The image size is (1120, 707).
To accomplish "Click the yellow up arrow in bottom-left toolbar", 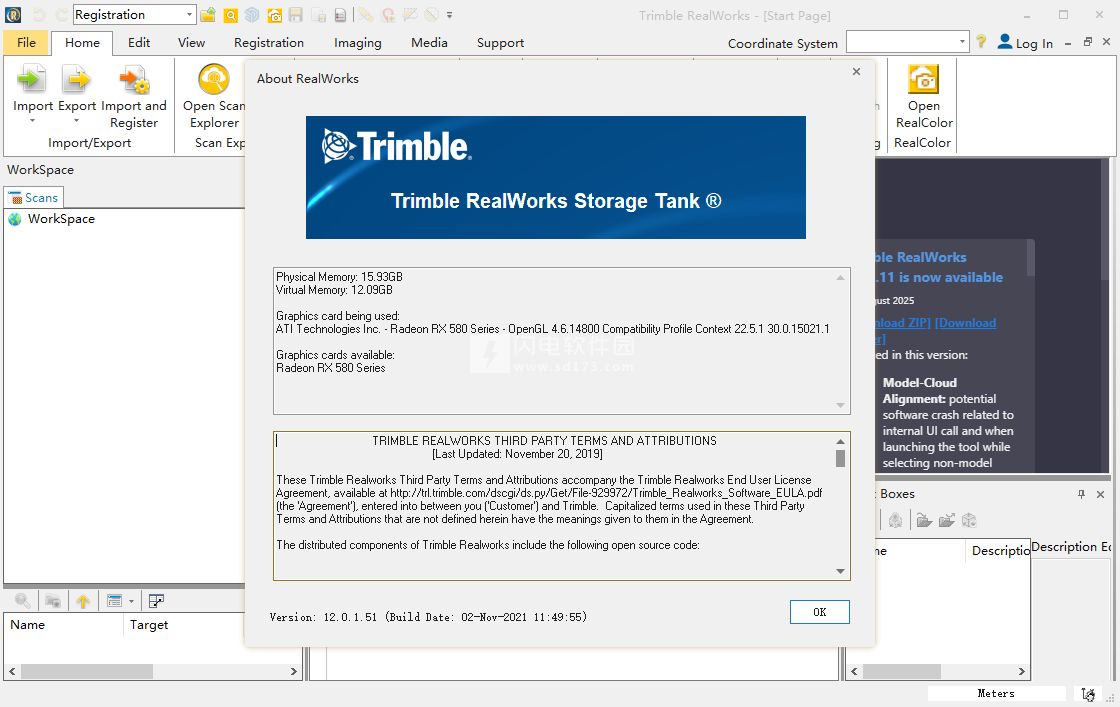I will [83, 601].
